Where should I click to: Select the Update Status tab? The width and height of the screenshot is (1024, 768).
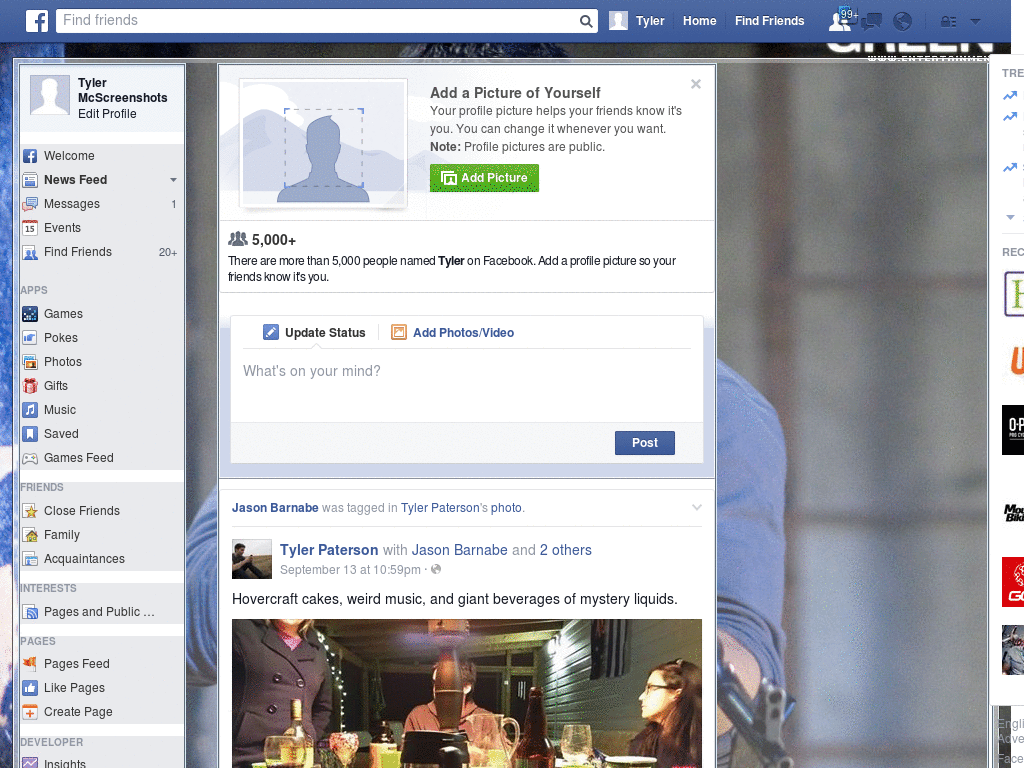pos(314,332)
